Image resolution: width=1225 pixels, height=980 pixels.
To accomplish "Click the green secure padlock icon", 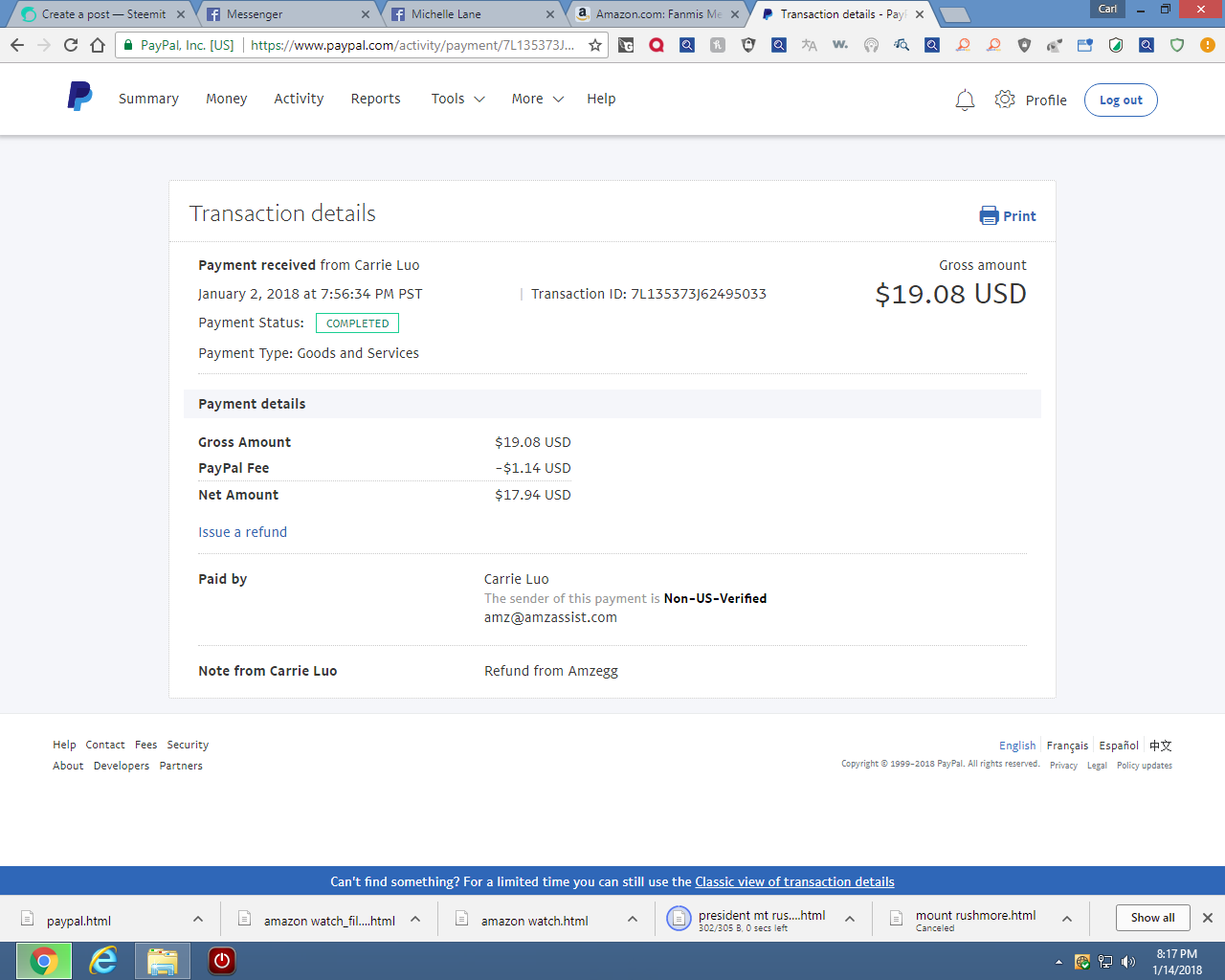I will pyautogui.click(x=128, y=45).
